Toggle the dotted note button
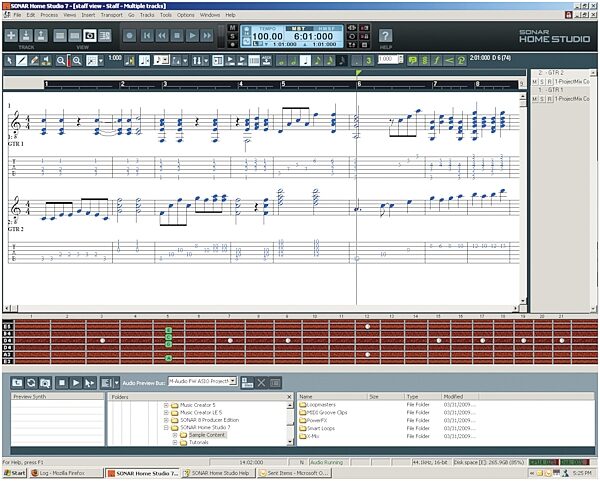The height and width of the screenshot is (481, 600). coord(356,60)
